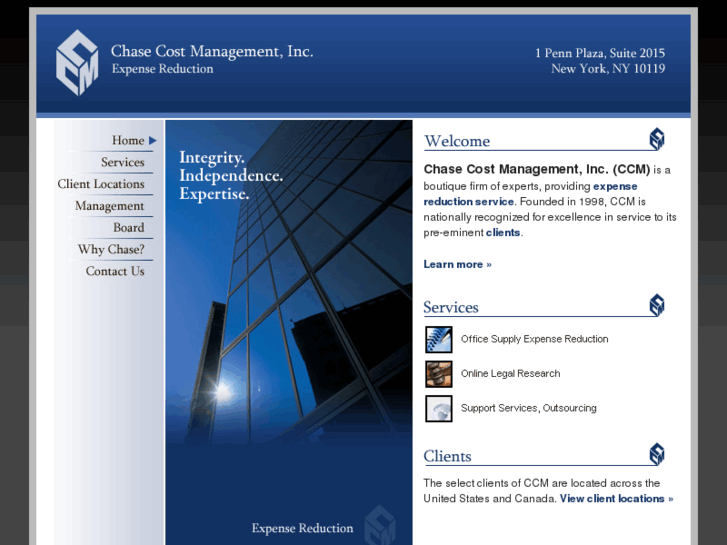Viewport: 727px width, 545px height.
Task: Open the Management navigation item
Action: [109, 206]
